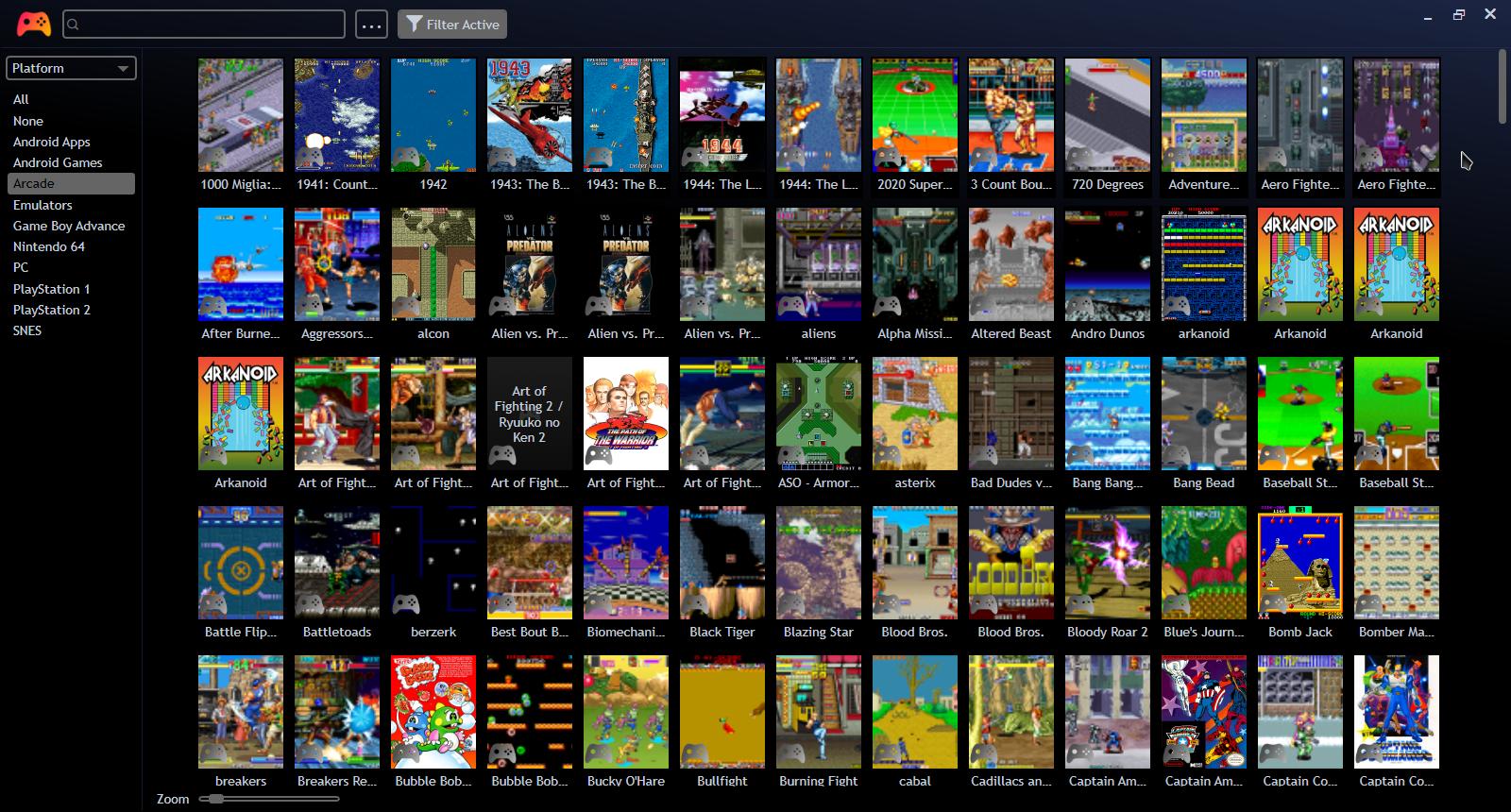The height and width of the screenshot is (812, 1511).
Task: Filter by Android Games
Action: [71, 162]
